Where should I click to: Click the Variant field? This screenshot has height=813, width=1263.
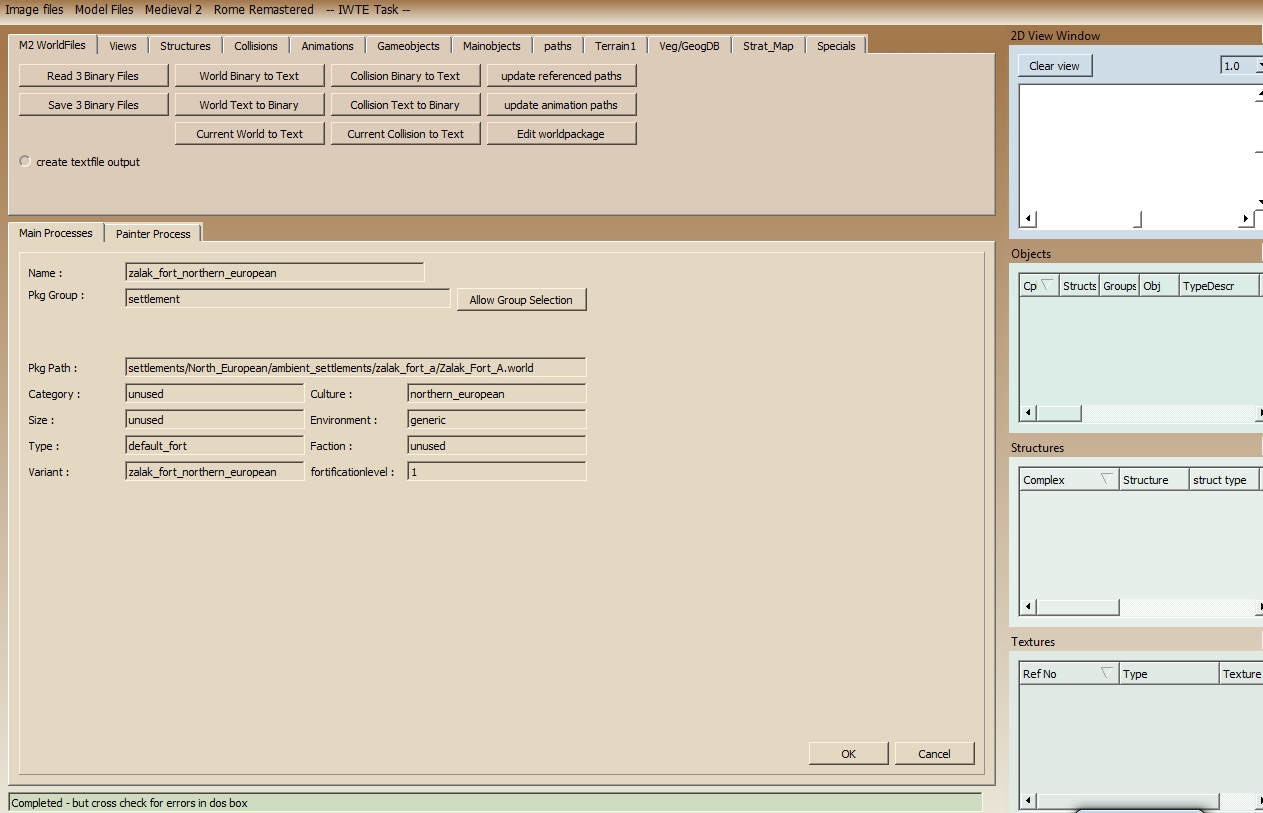point(215,472)
